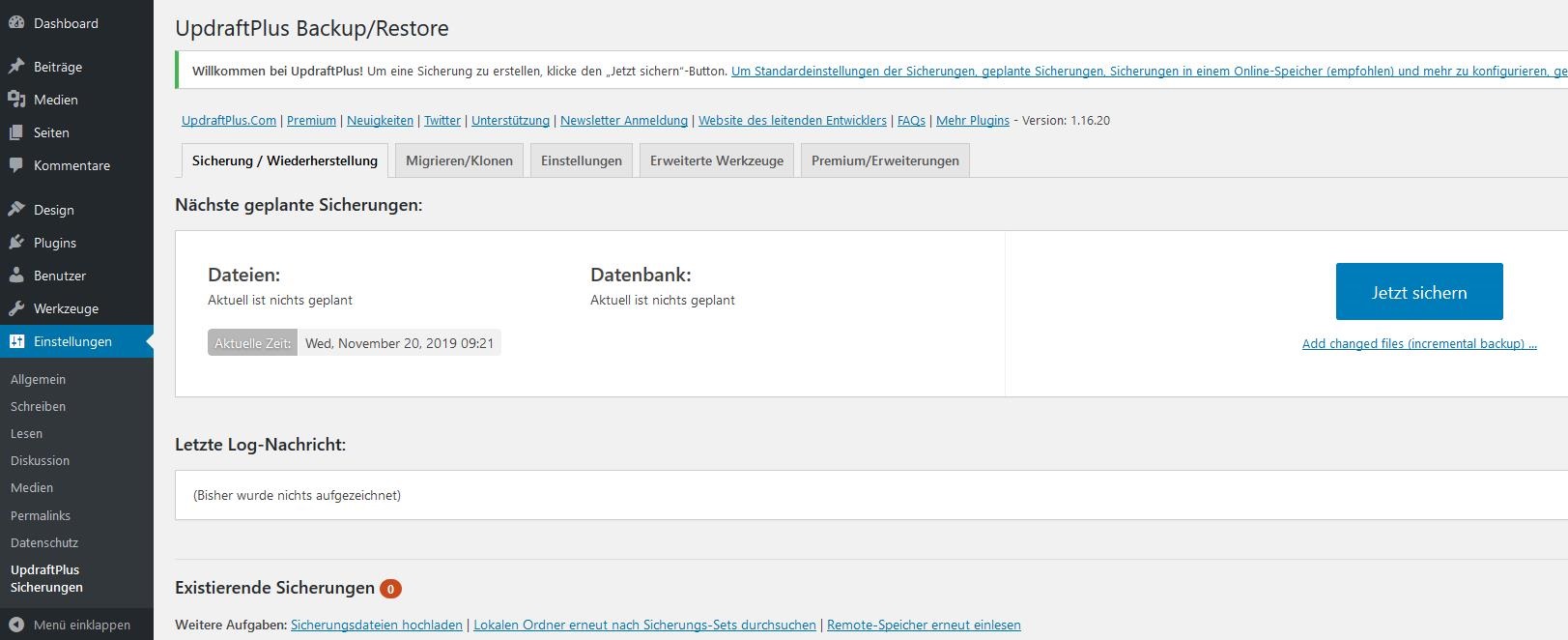
Task: Click Remote-Speicher erneut einlesen link
Action: 924,625
